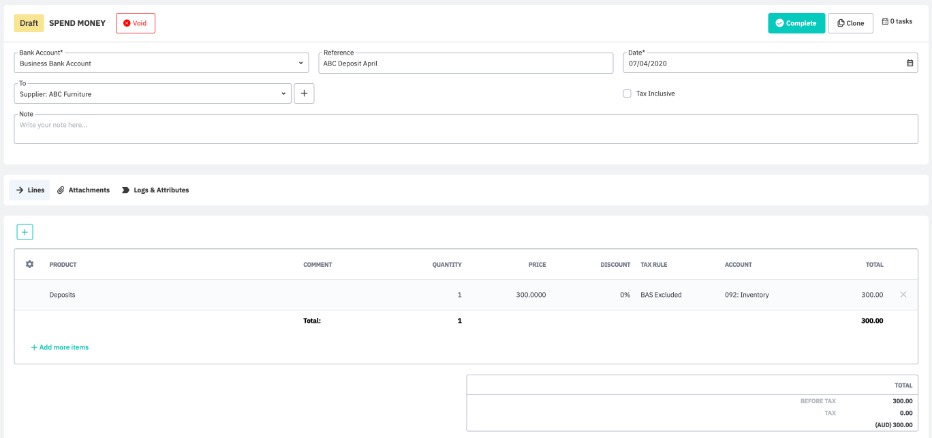This screenshot has height=438, width=932.
Task: Click the Add more items link
Action: [x=60, y=347]
